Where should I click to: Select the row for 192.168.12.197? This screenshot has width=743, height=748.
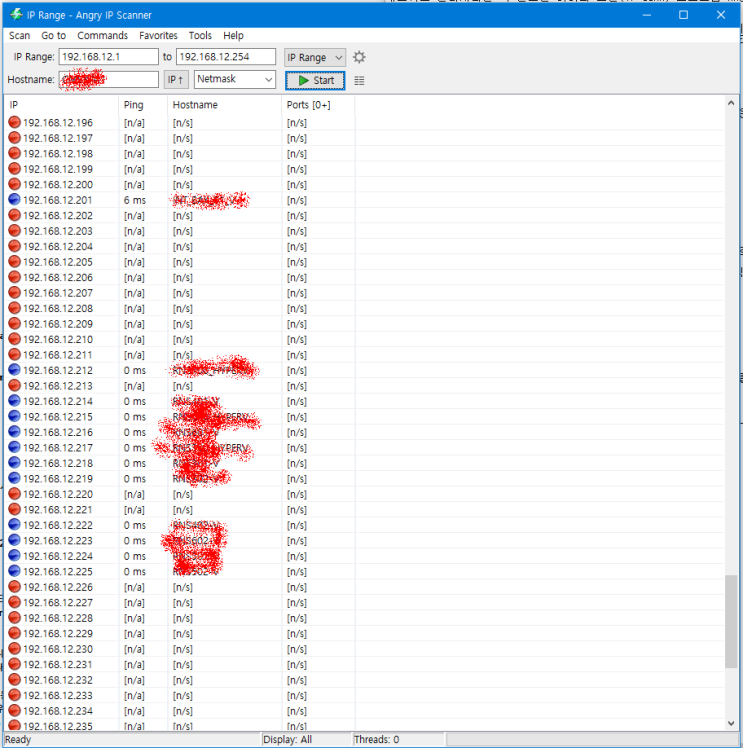[x=364, y=138]
